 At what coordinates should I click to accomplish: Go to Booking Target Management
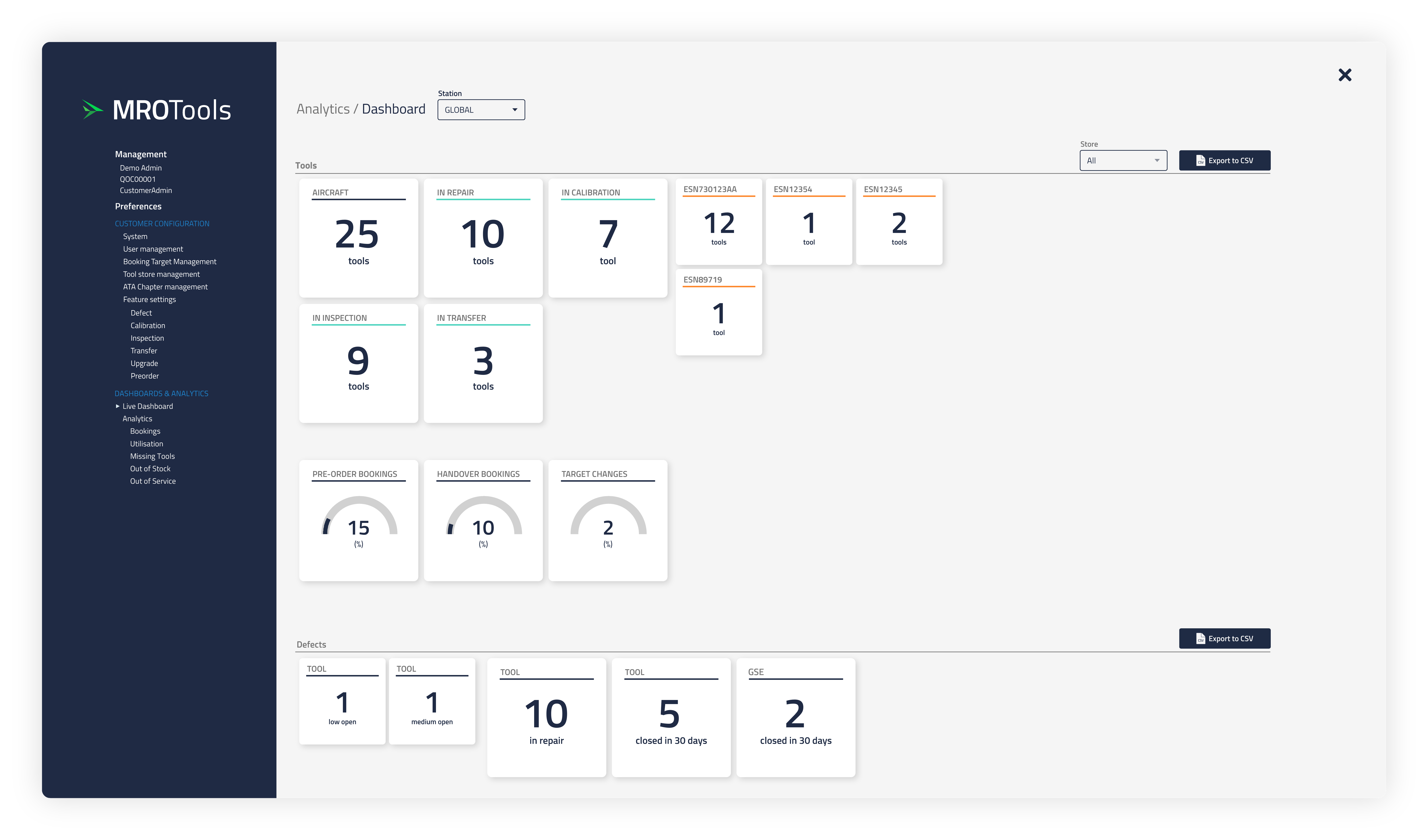point(169,261)
